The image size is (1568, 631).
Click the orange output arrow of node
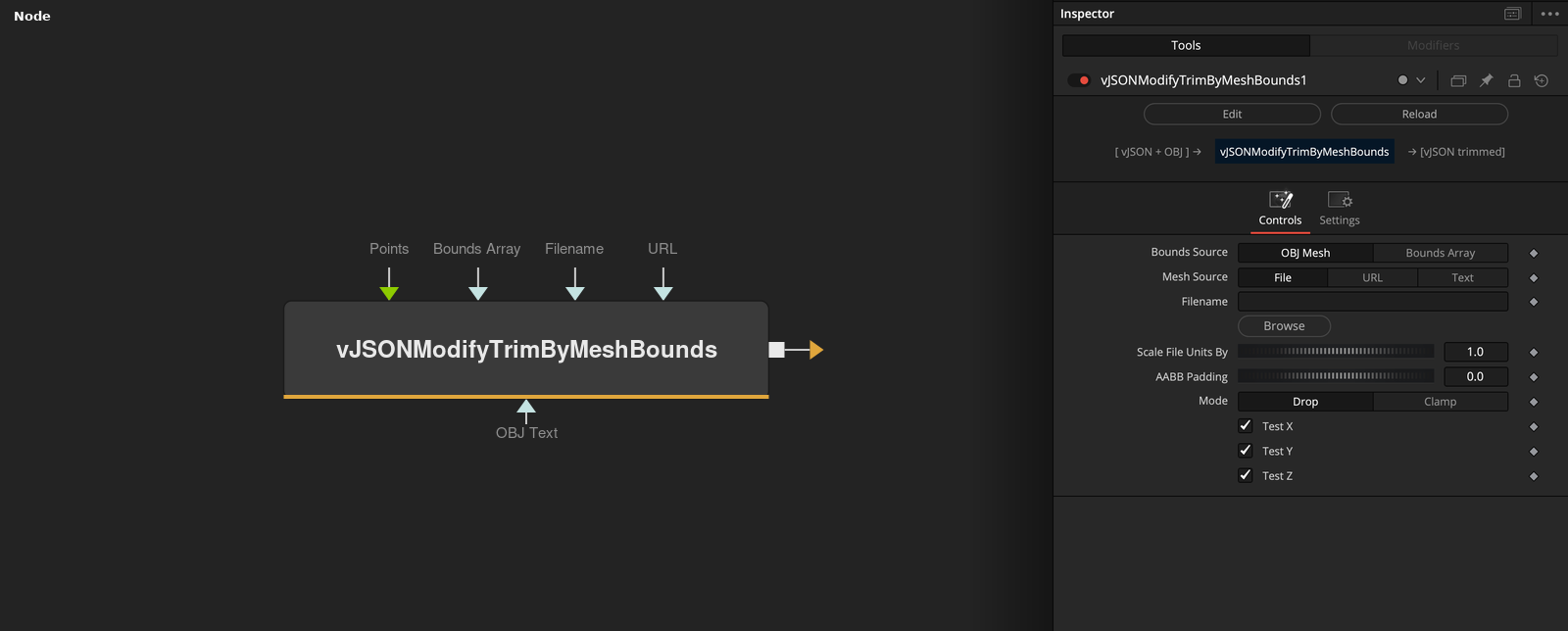[x=816, y=350]
